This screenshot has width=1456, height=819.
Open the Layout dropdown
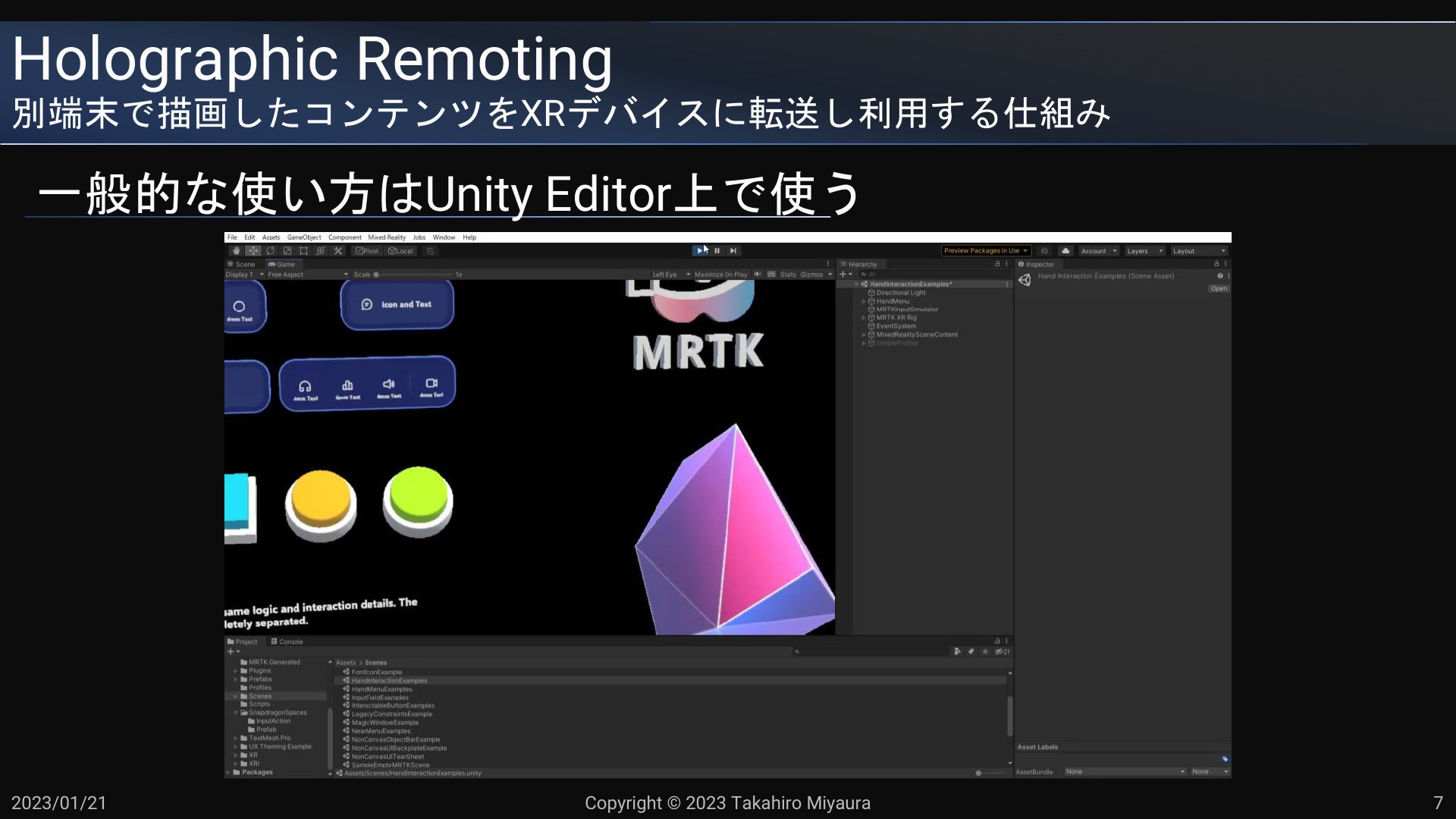pyautogui.click(x=1199, y=251)
